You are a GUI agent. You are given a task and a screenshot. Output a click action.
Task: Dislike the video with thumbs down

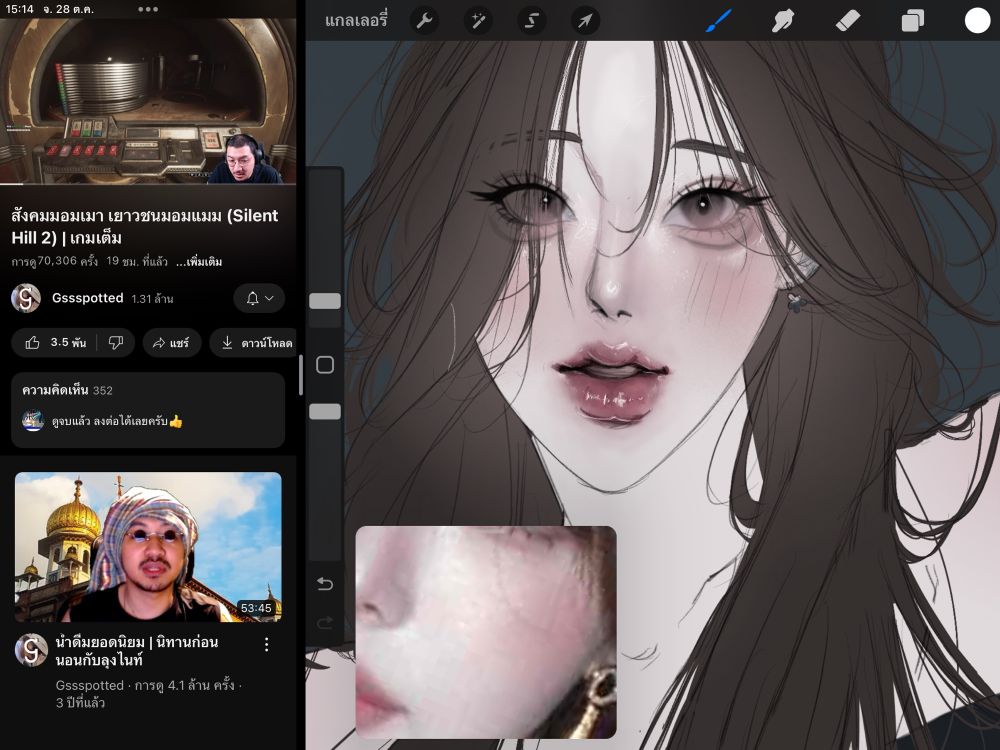[116, 343]
